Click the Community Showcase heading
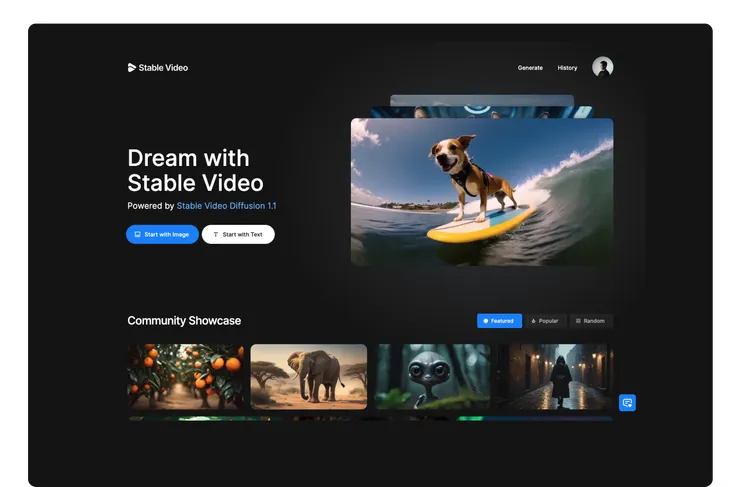This screenshot has height=487, width=740. 184,321
